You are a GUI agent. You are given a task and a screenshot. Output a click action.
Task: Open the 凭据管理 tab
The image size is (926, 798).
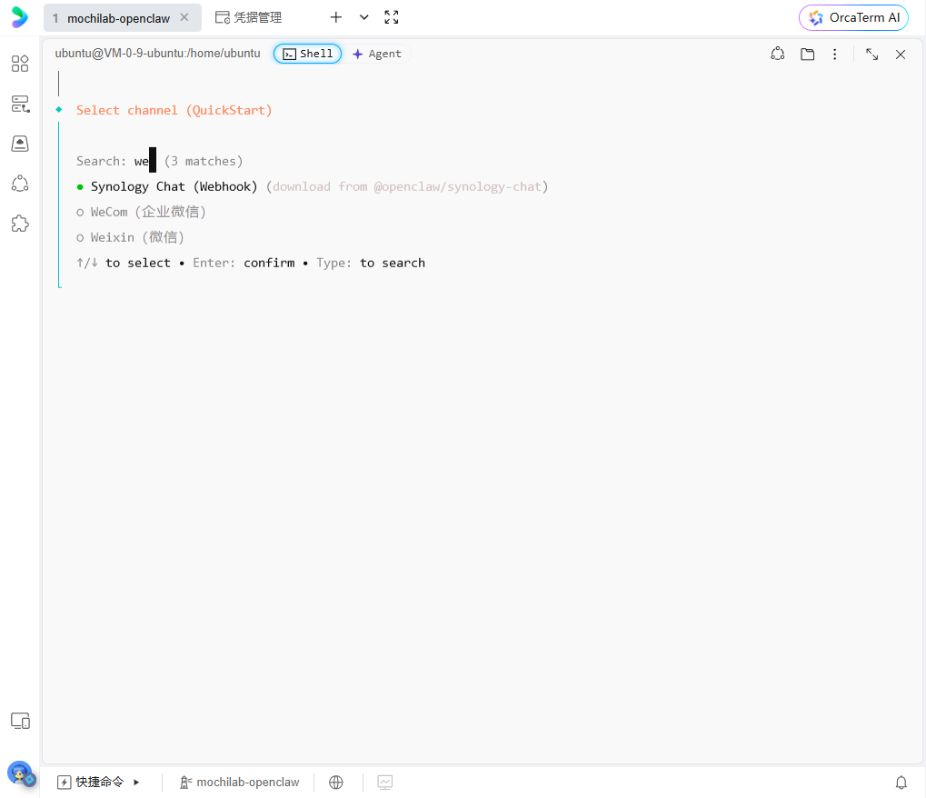click(x=248, y=18)
